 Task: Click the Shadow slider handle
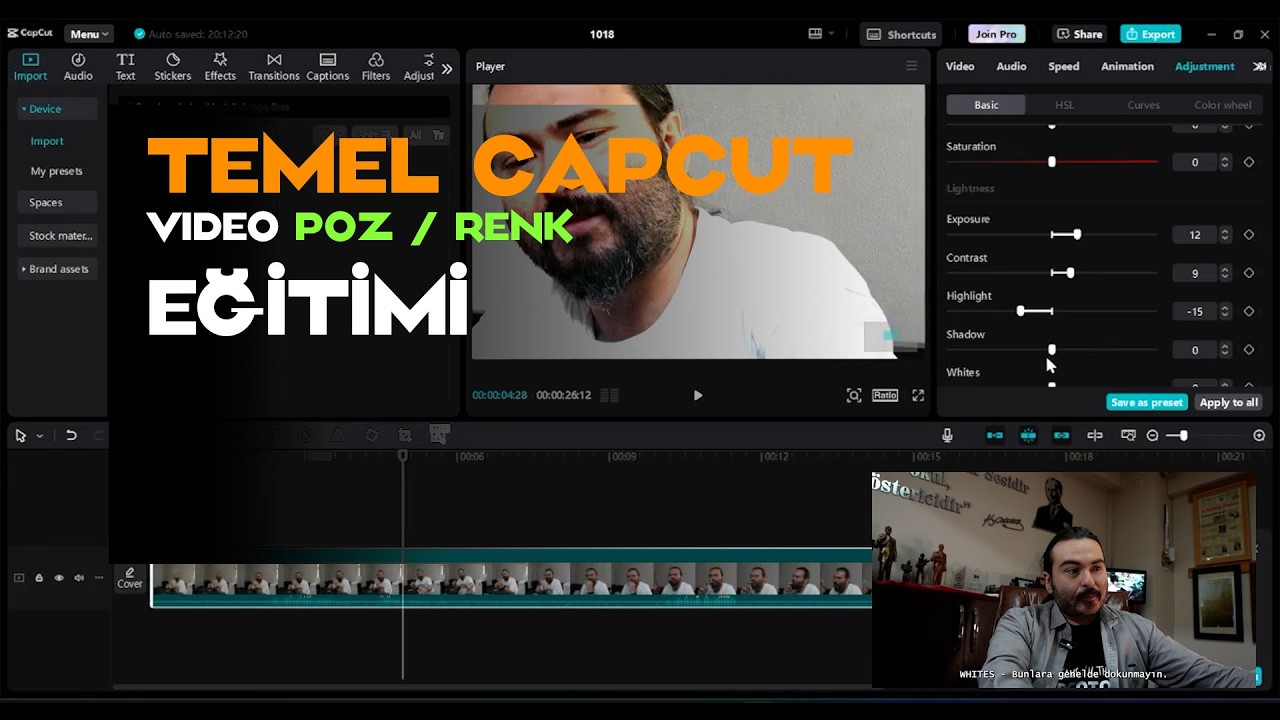pyautogui.click(x=1051, y=350)
